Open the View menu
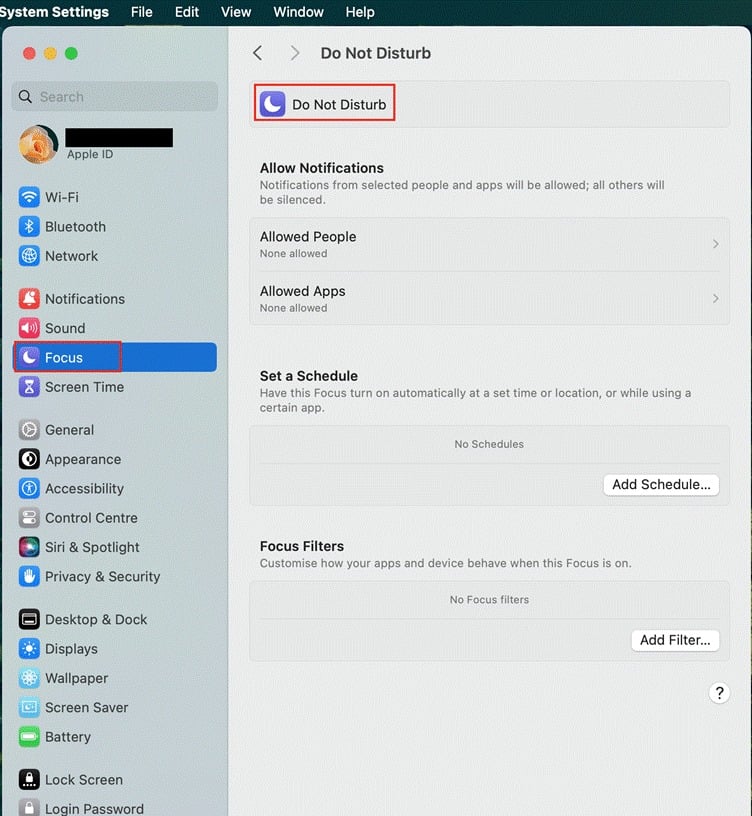 click(236, 12)
